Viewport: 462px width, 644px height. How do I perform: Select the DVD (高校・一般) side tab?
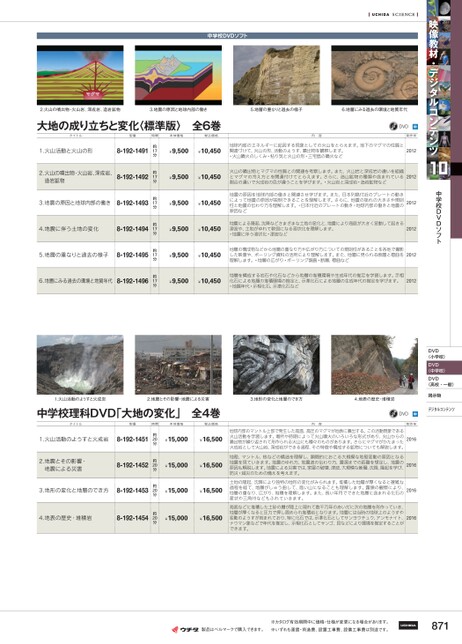pyautogui.click(x=438, y=381)
